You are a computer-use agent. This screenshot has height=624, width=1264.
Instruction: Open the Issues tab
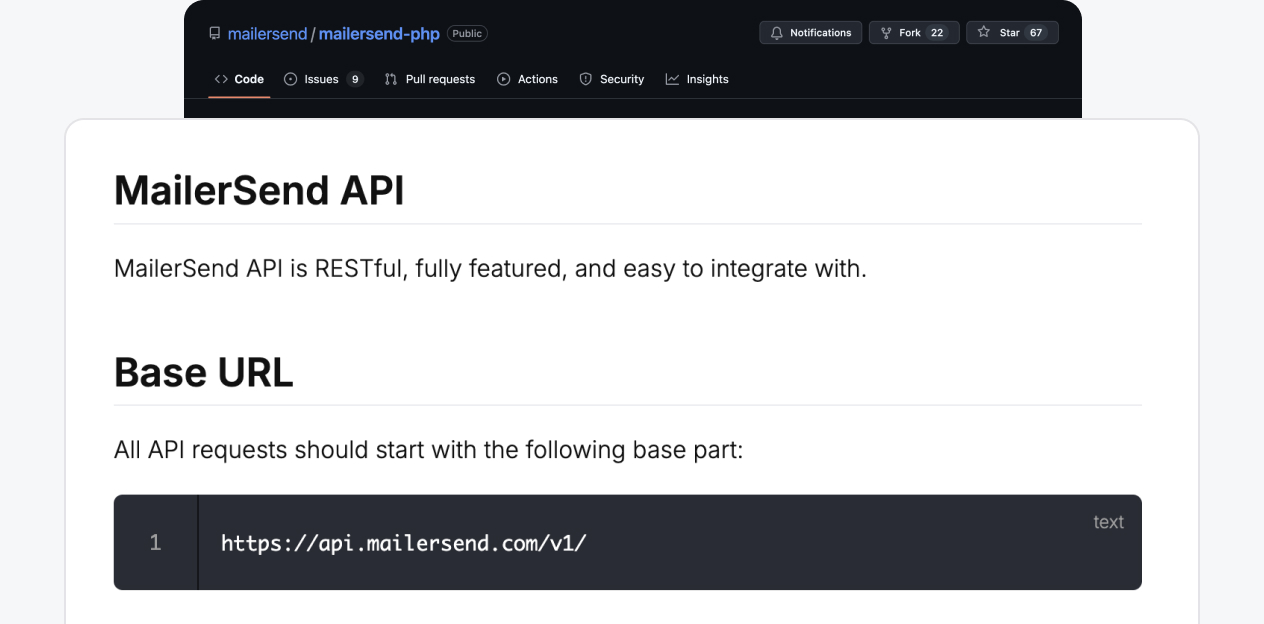(321, 79)
